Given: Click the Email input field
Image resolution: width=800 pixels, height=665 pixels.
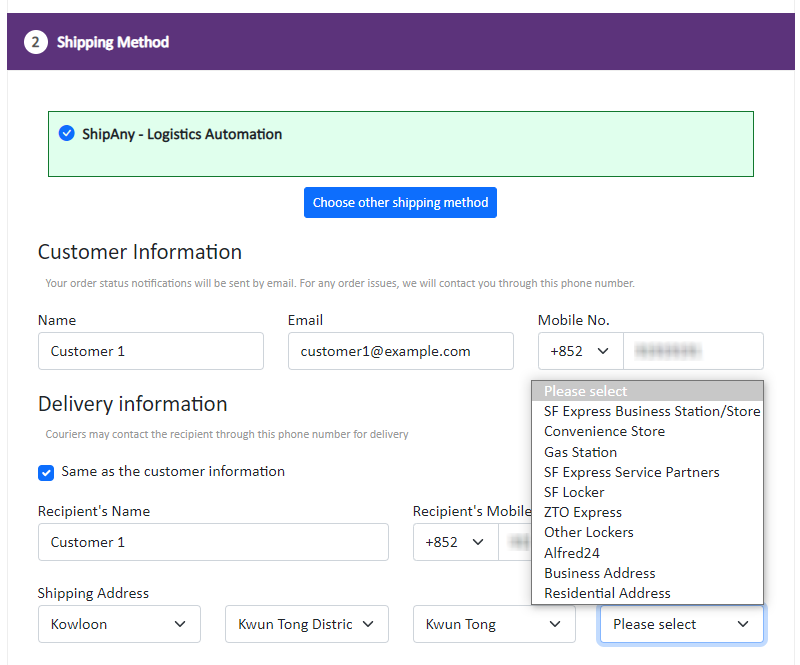Looking at the screenshot, I should click(x=401, y=351).
